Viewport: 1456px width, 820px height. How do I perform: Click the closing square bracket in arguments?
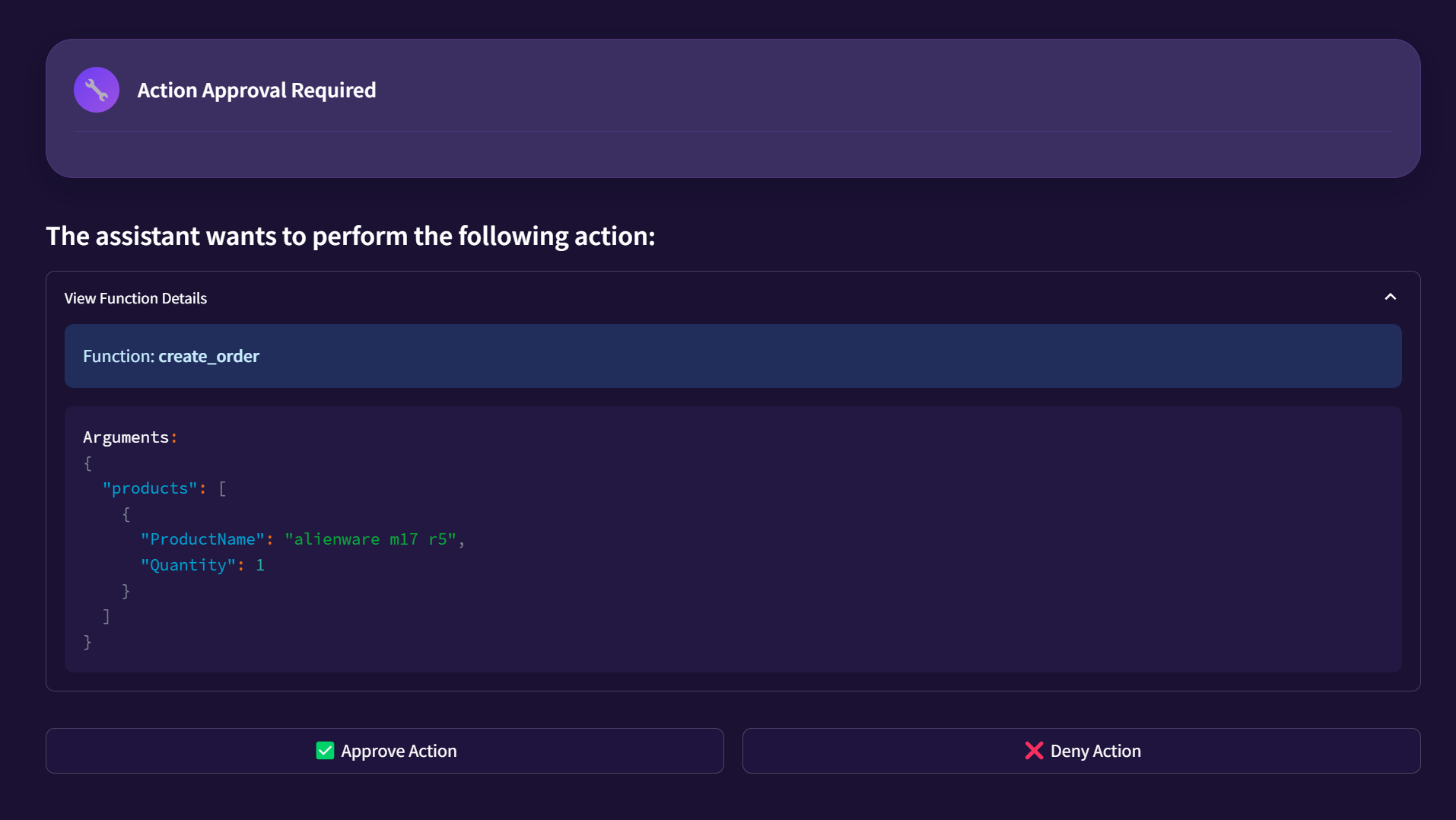pyautogui.click(x=106, y=616)
